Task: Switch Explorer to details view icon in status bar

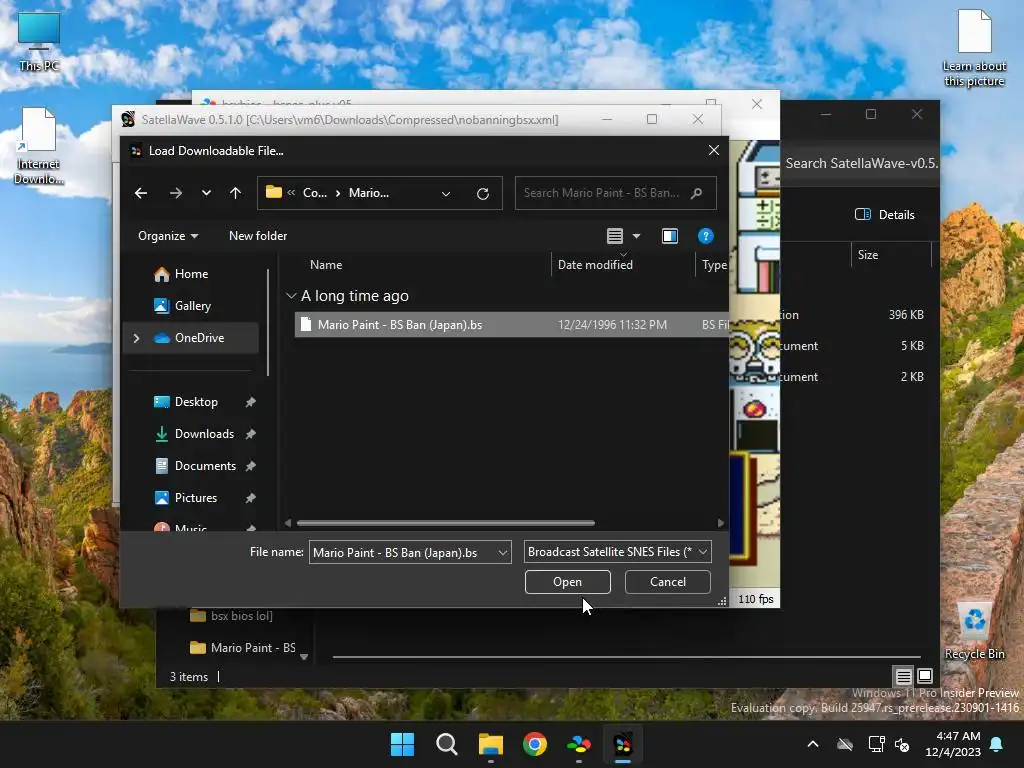Action: [903, 676]
